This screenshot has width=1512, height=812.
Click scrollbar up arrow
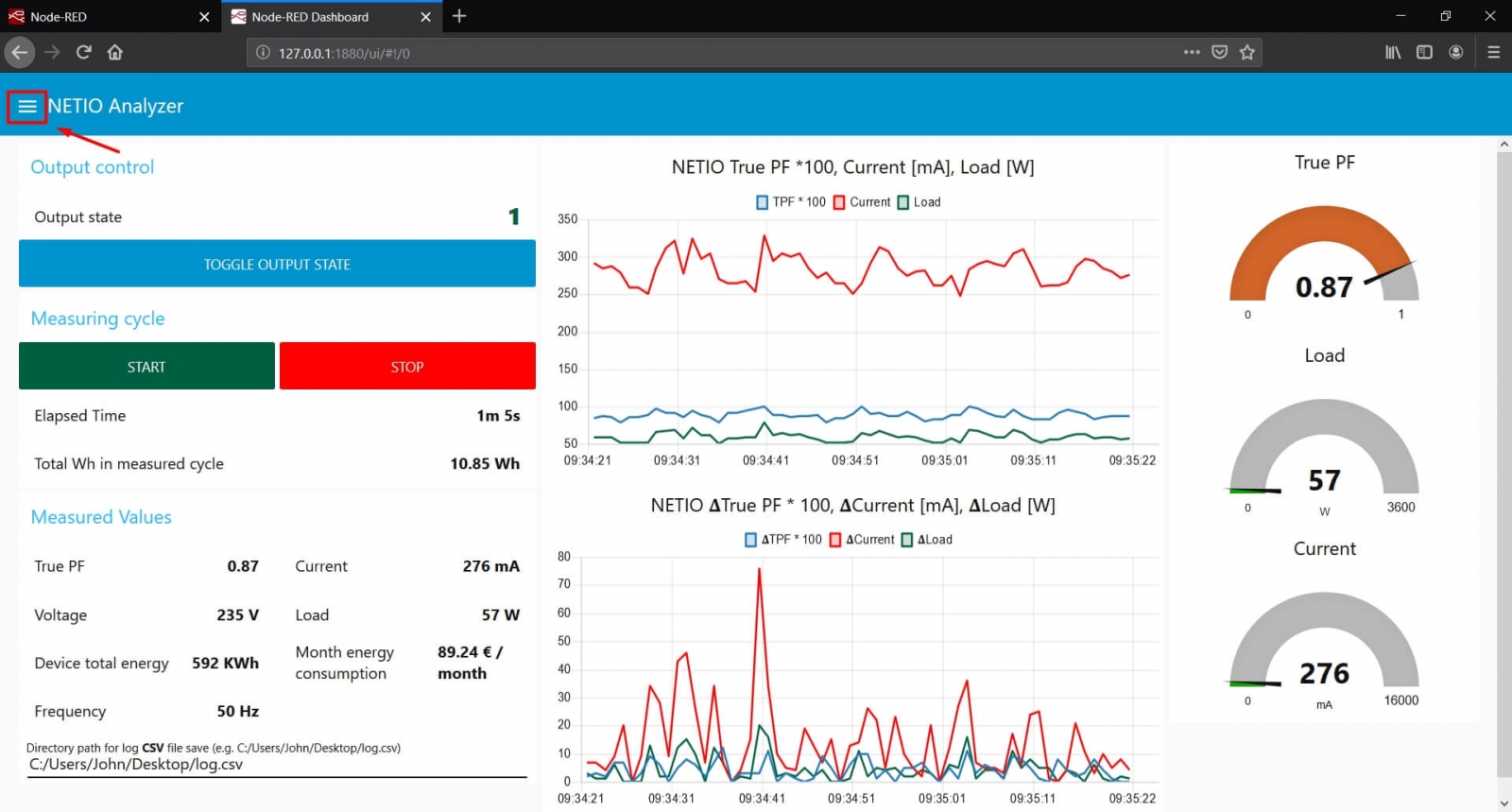1503,145
